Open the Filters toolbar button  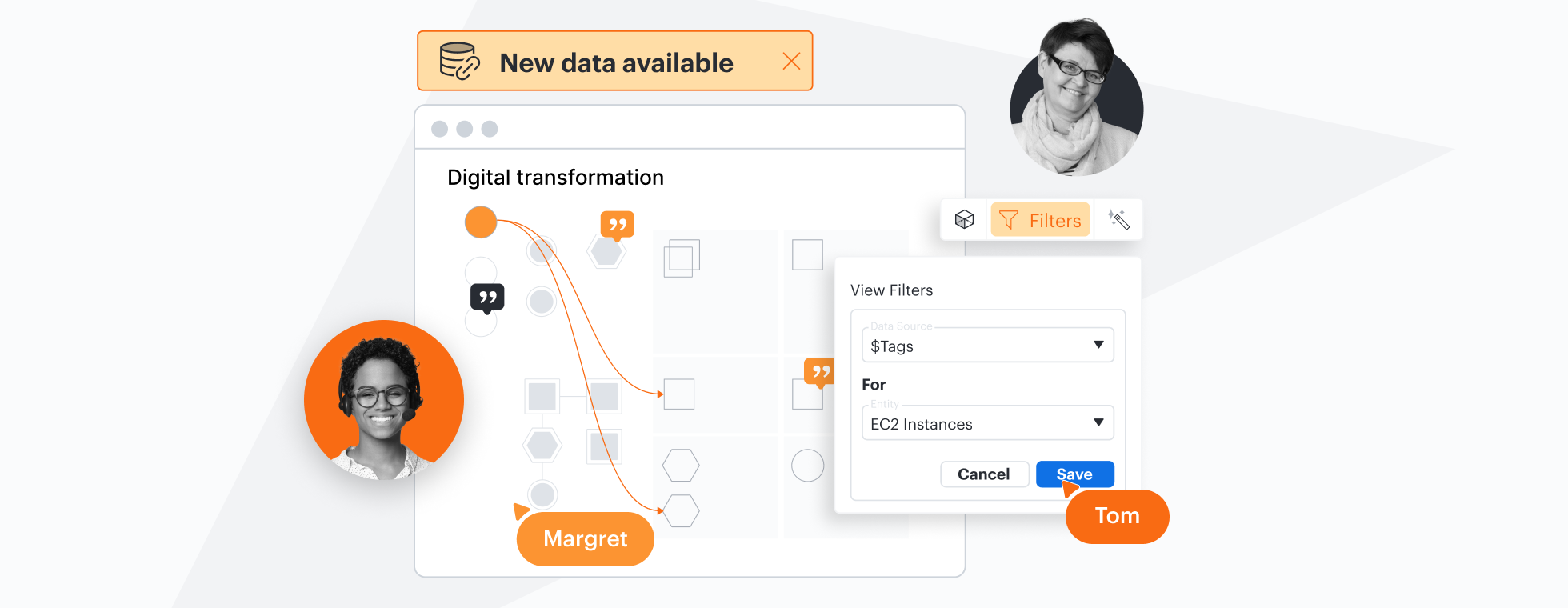1041,220
